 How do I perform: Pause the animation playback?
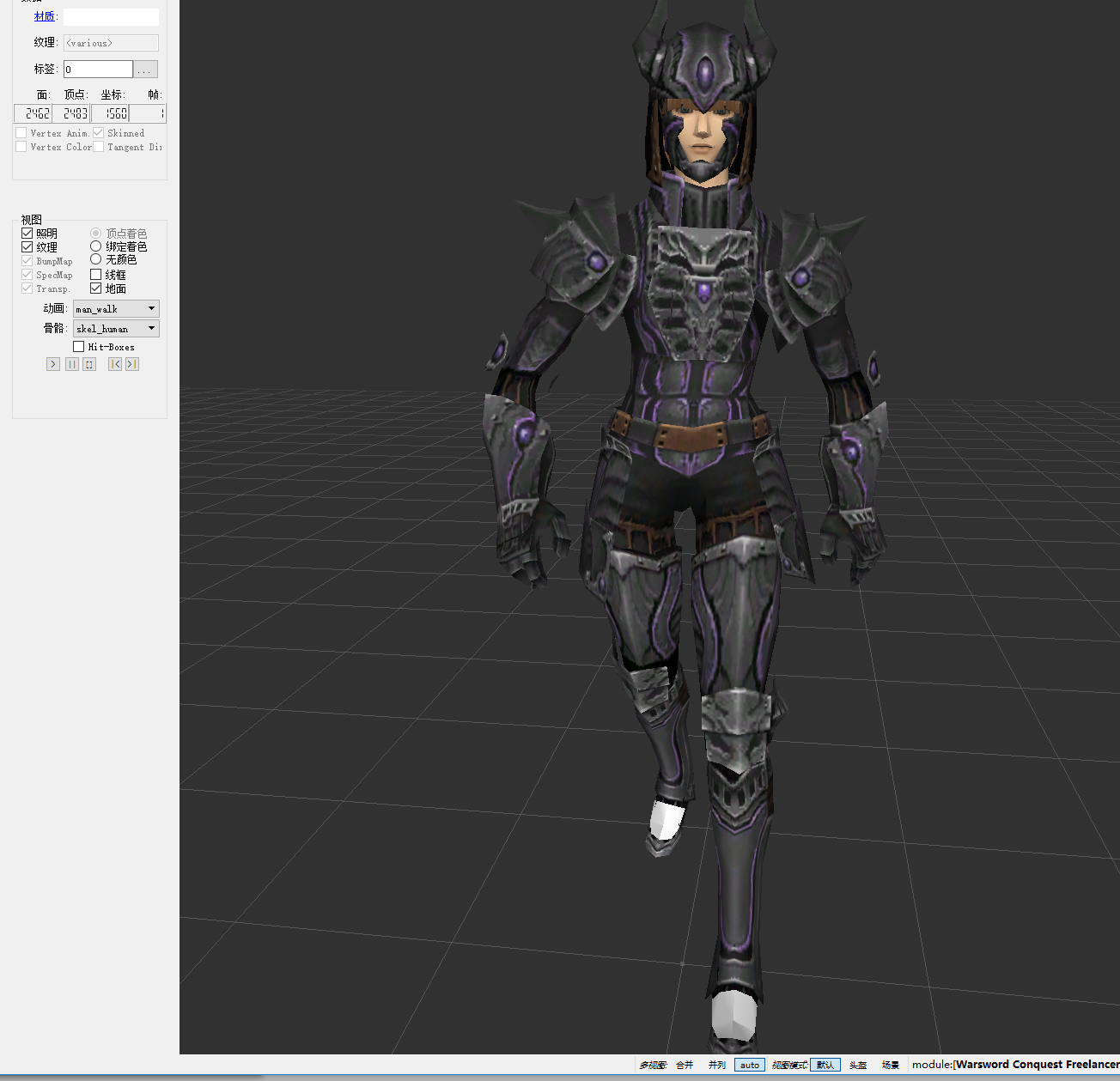click(x=72, y=364)
